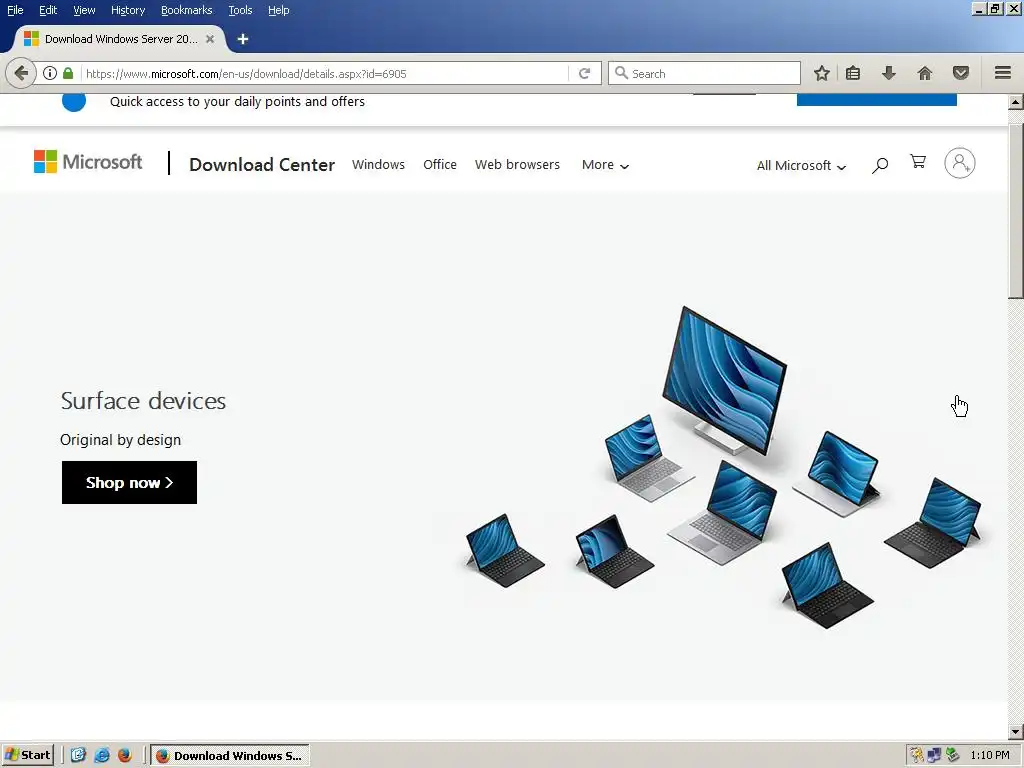Image resolution: width=1024 pixels, height=768 pixels.
Task: Click the network tray icon
Action: 934,756
